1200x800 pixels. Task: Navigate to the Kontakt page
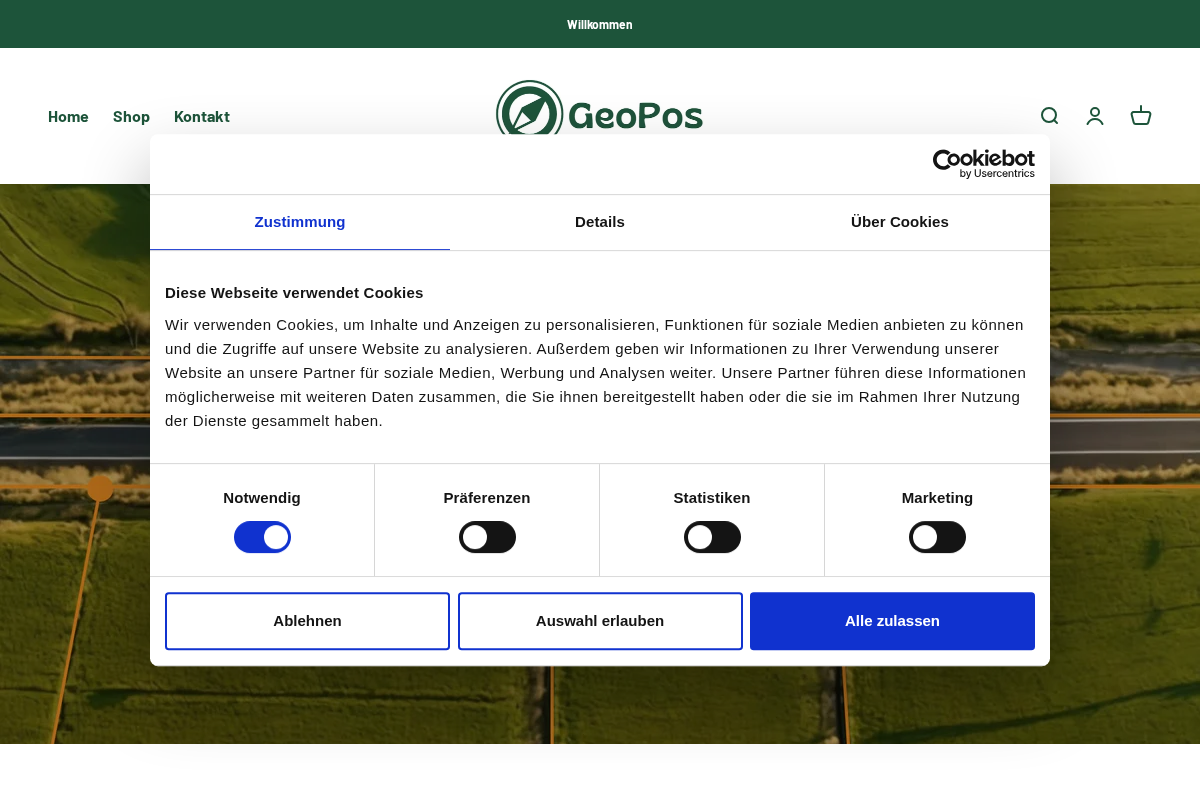202,117
